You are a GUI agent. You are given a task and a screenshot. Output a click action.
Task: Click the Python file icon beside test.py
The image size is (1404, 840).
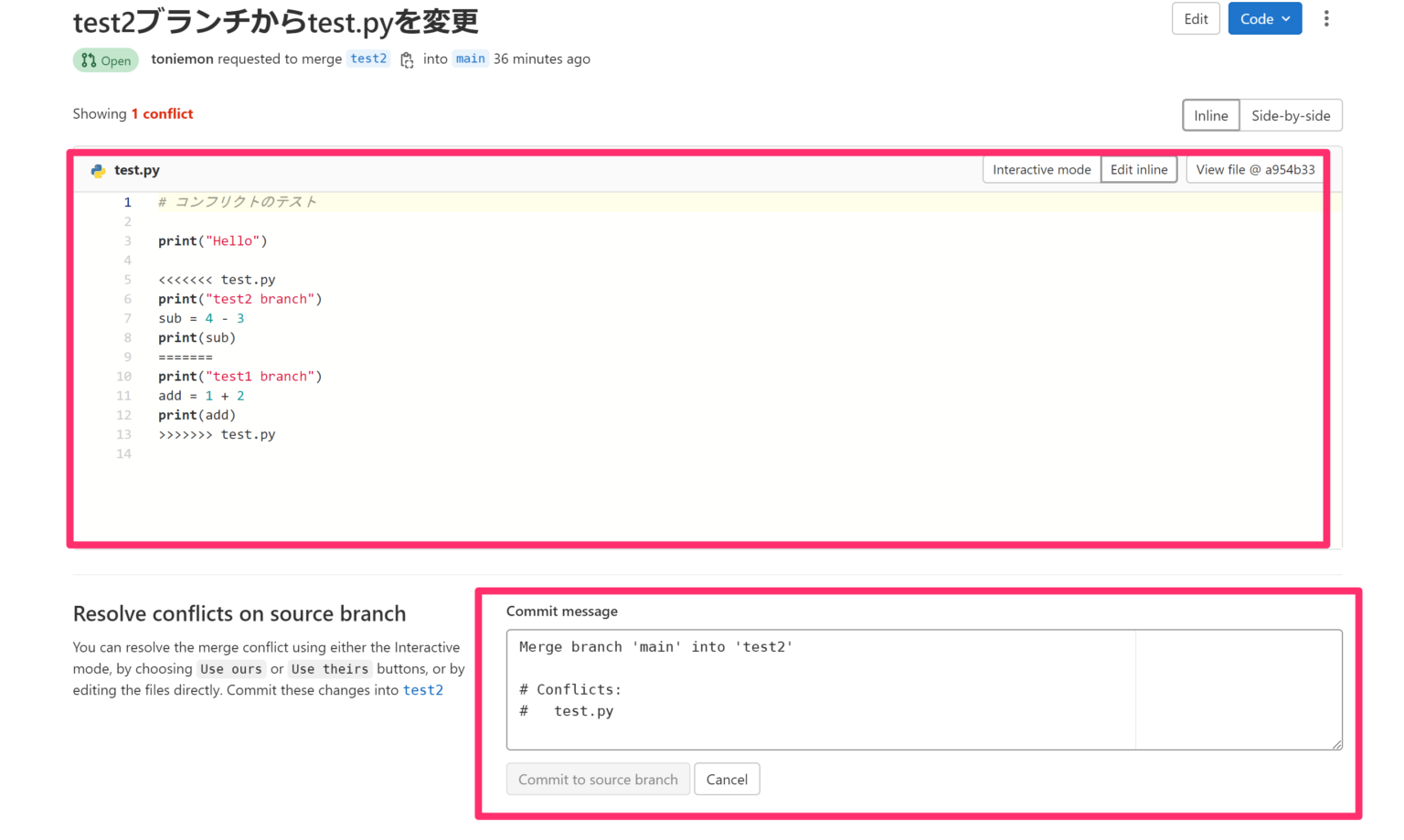tap(98, 170)
